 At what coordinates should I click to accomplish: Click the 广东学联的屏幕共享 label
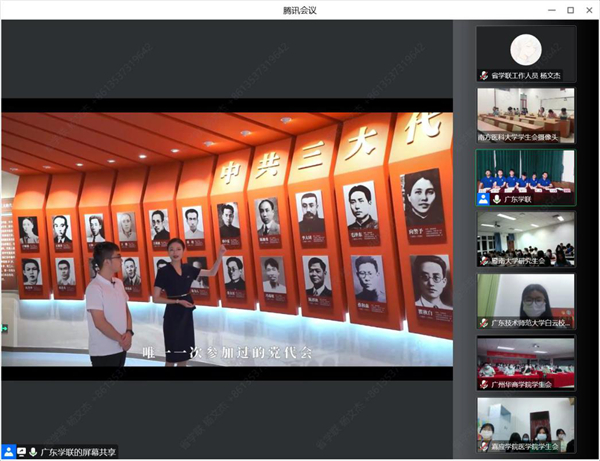(78, 452)
